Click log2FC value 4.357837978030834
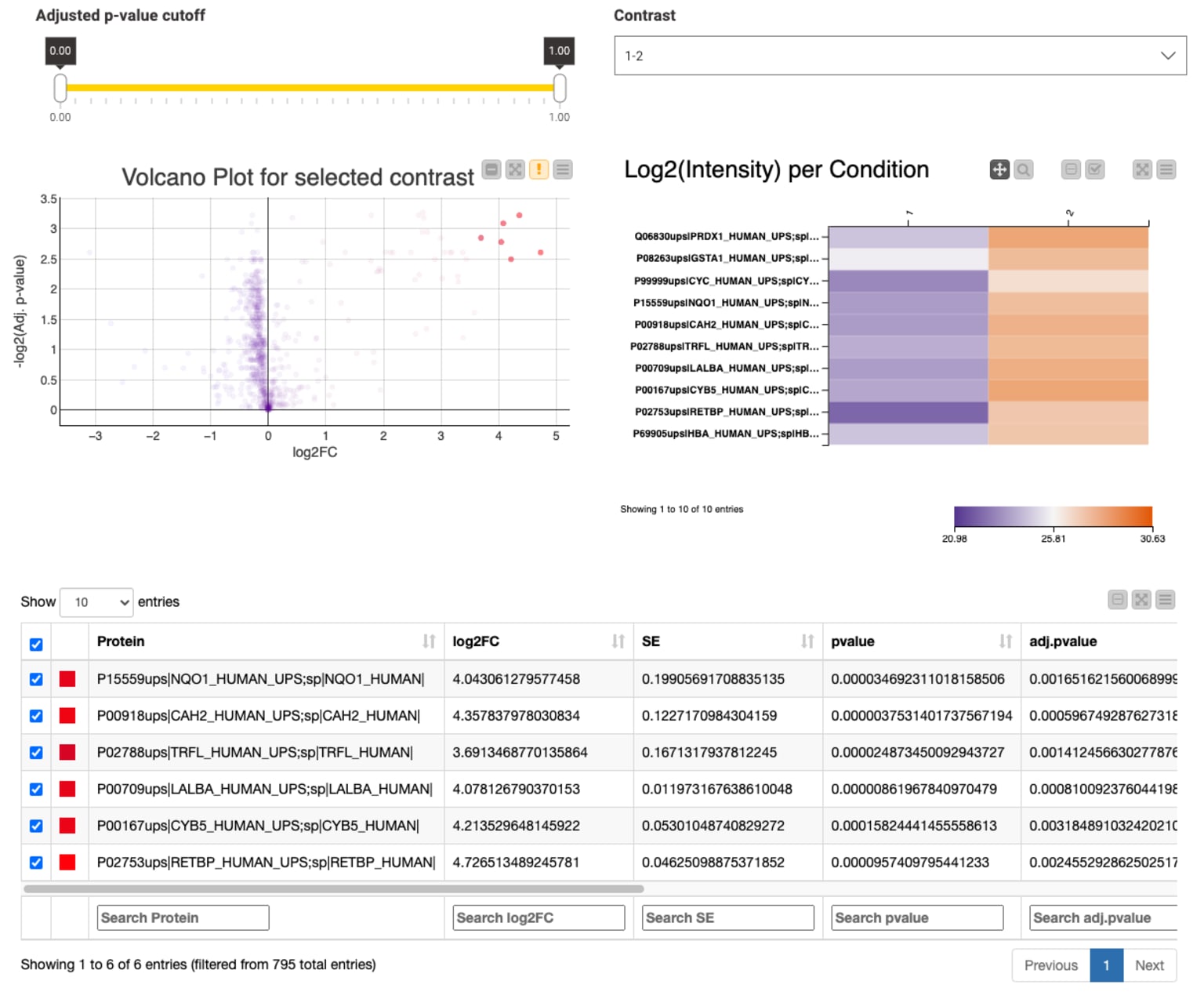 [x=517, y=716]
